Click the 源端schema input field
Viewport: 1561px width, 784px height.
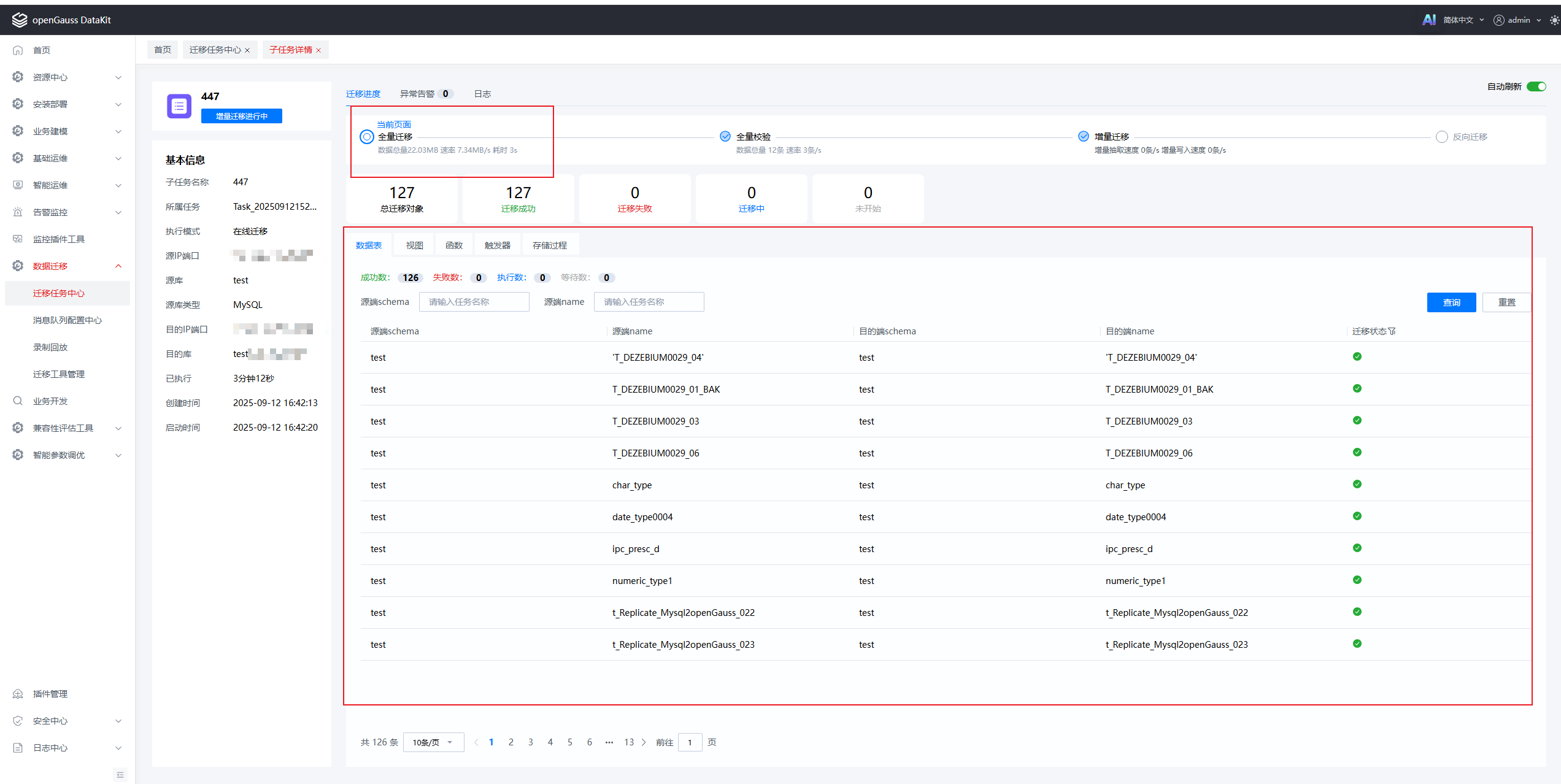point(474,302)
